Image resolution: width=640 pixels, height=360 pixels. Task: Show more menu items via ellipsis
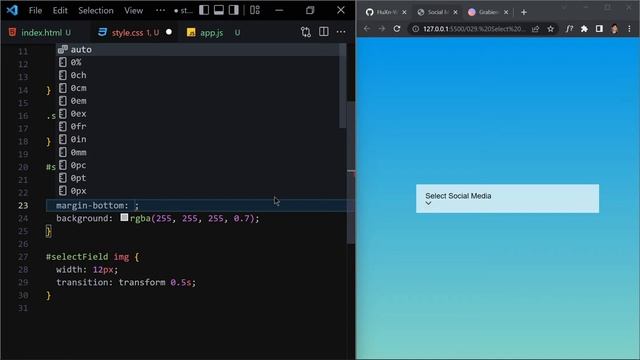pyautogui.click(x=161, y=11)
